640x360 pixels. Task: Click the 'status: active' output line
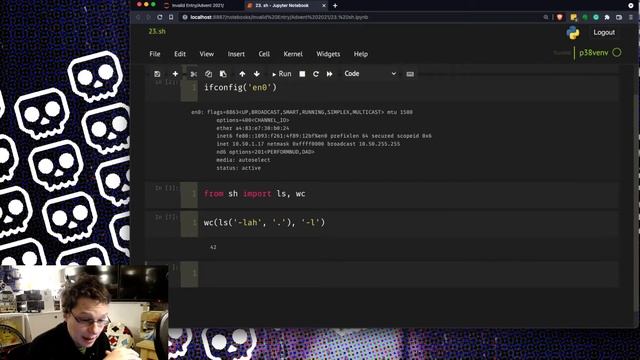pyautogui.click(x=238, y=168)
